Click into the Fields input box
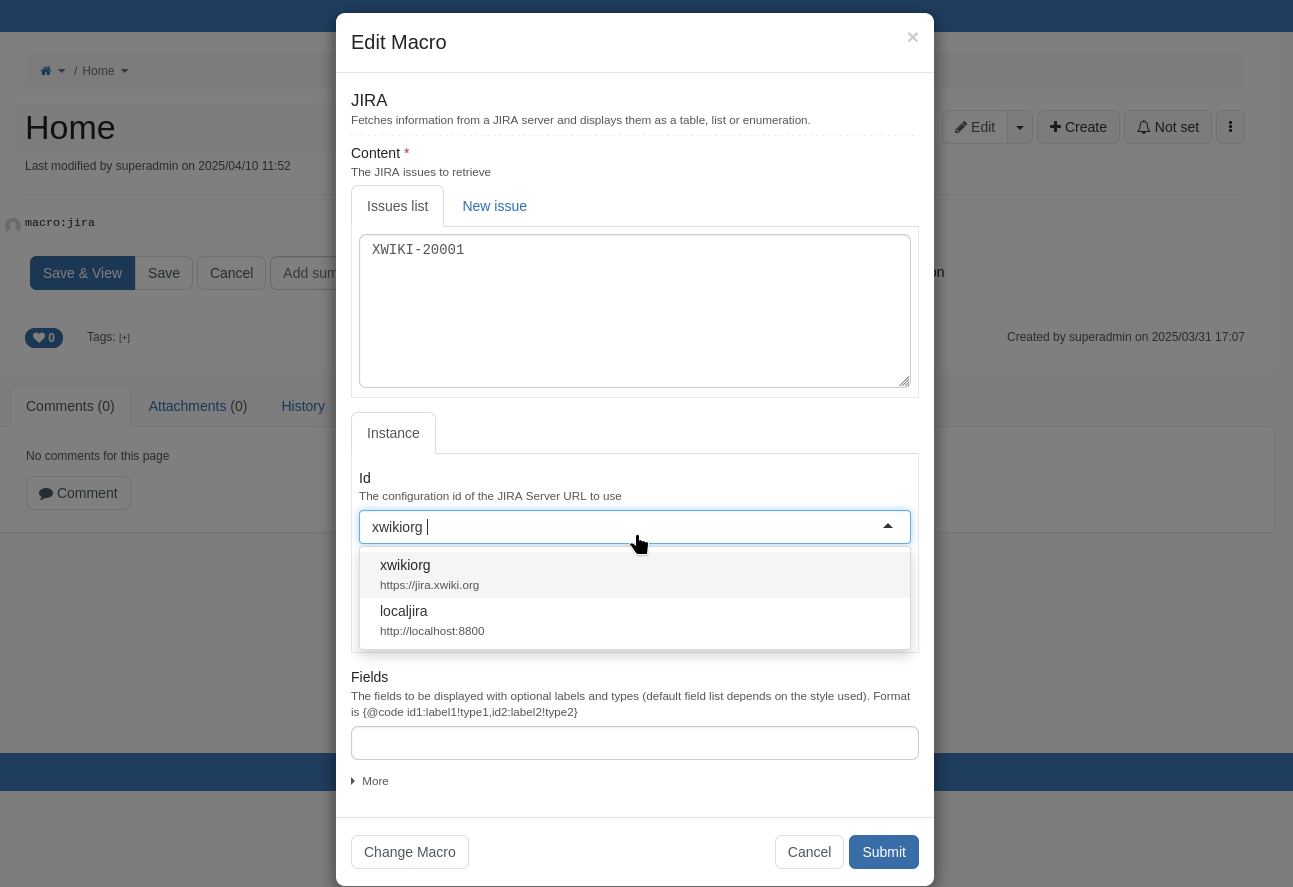Screen dimensions: 1293x887 635,743
